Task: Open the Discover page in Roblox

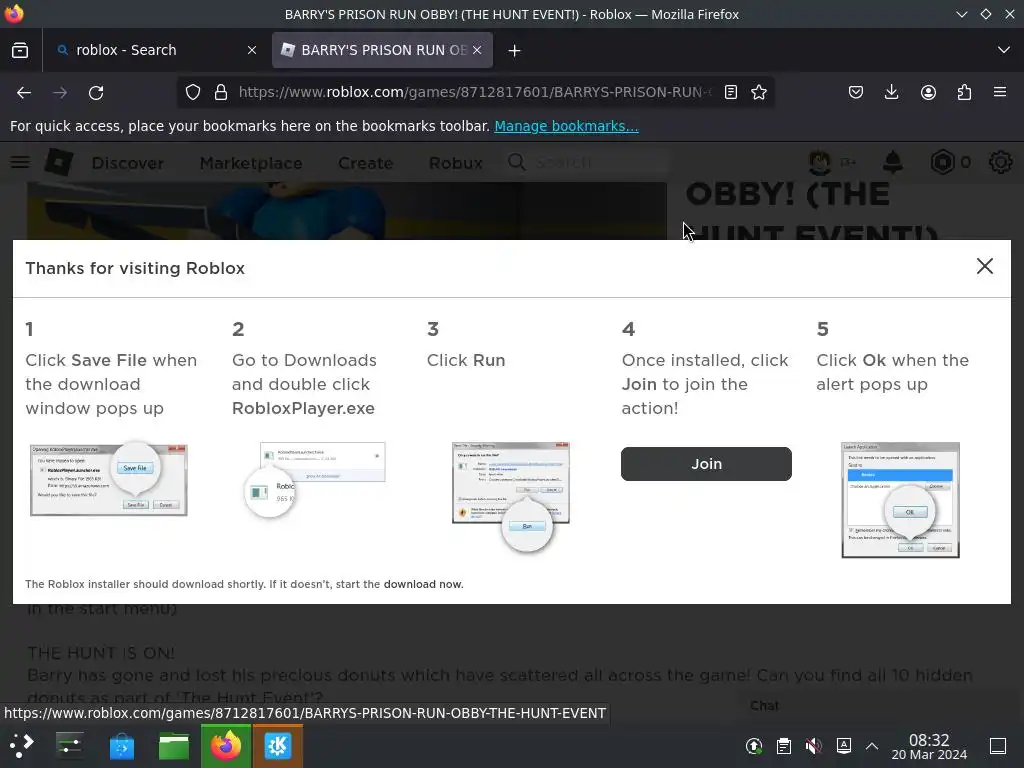Action: point(127,163)
